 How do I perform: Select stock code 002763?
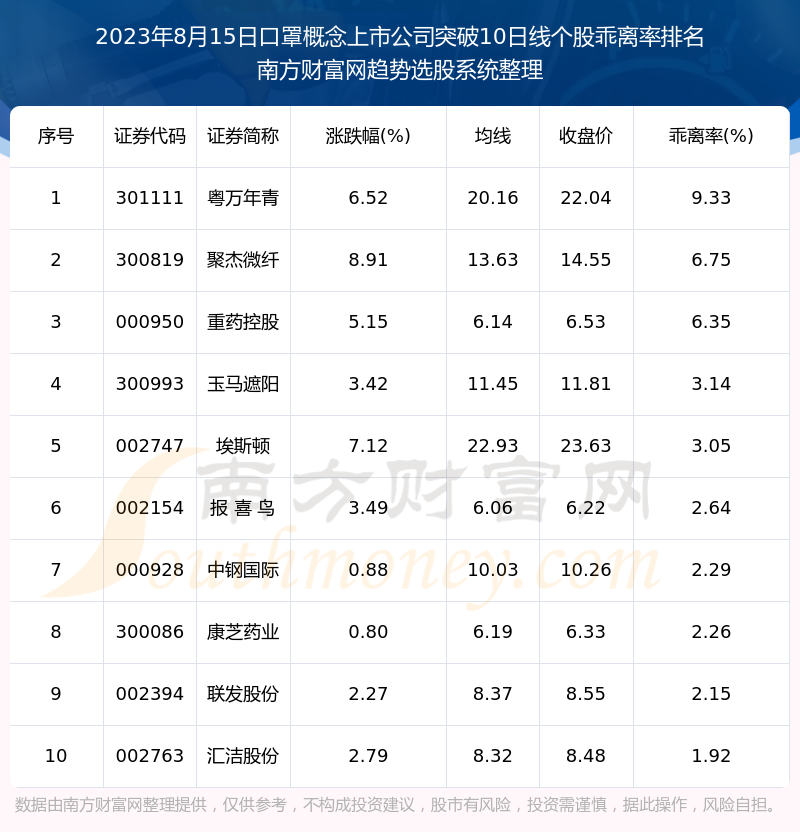(150, 756)
